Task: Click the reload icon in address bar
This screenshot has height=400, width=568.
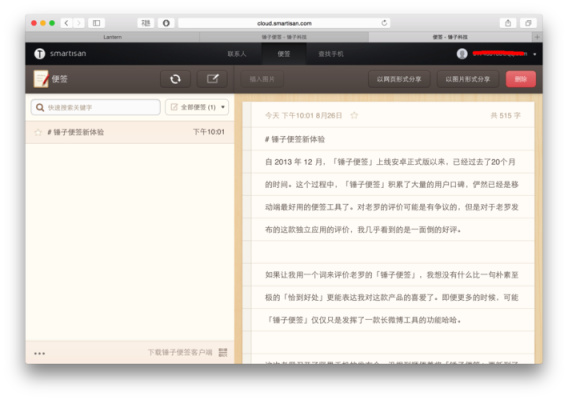Action: (384, 23)
